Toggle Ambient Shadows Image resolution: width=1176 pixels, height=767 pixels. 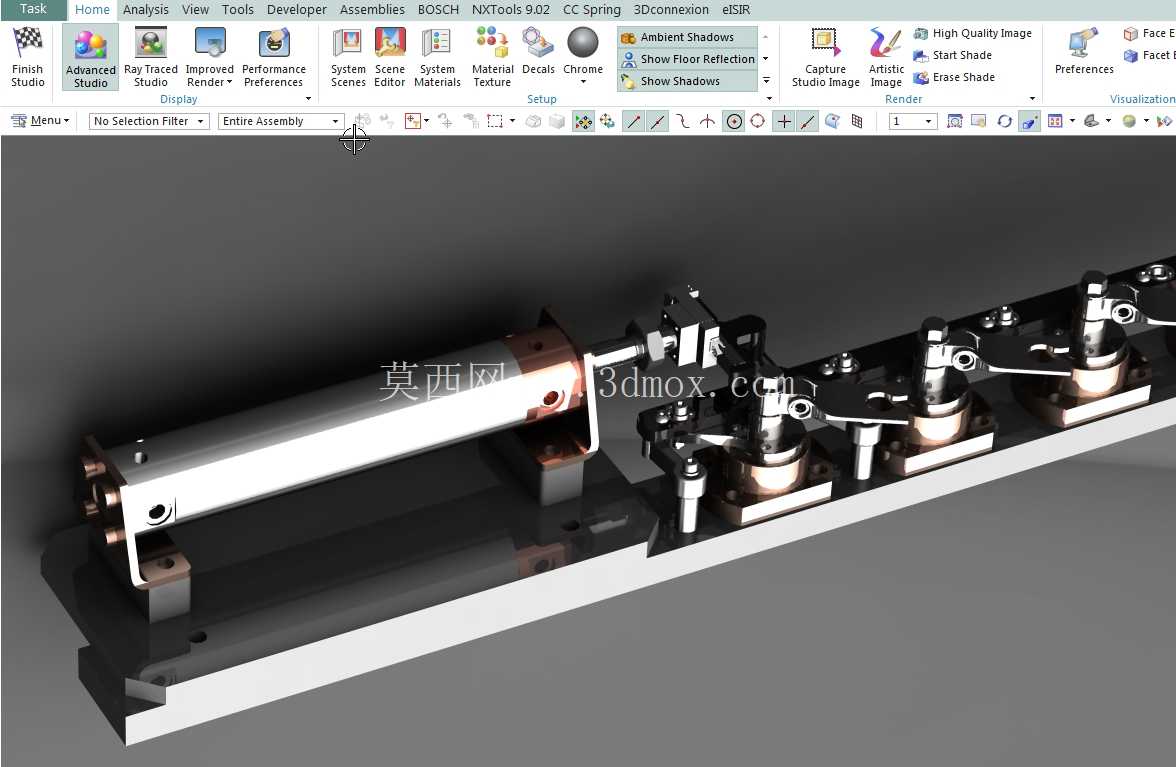pyautogui.click(x=687, y=37)
